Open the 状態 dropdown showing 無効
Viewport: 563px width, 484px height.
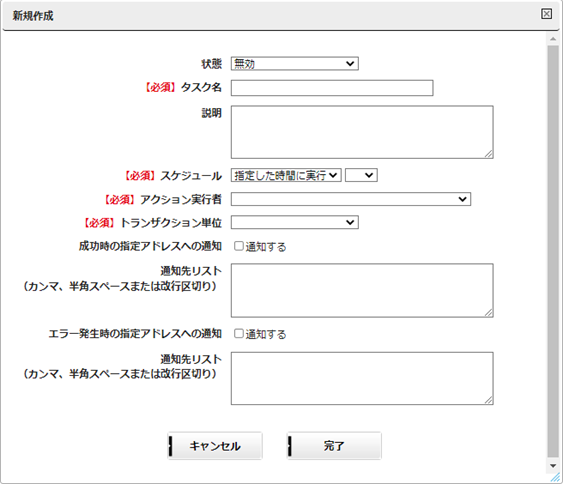click(294, 64)
